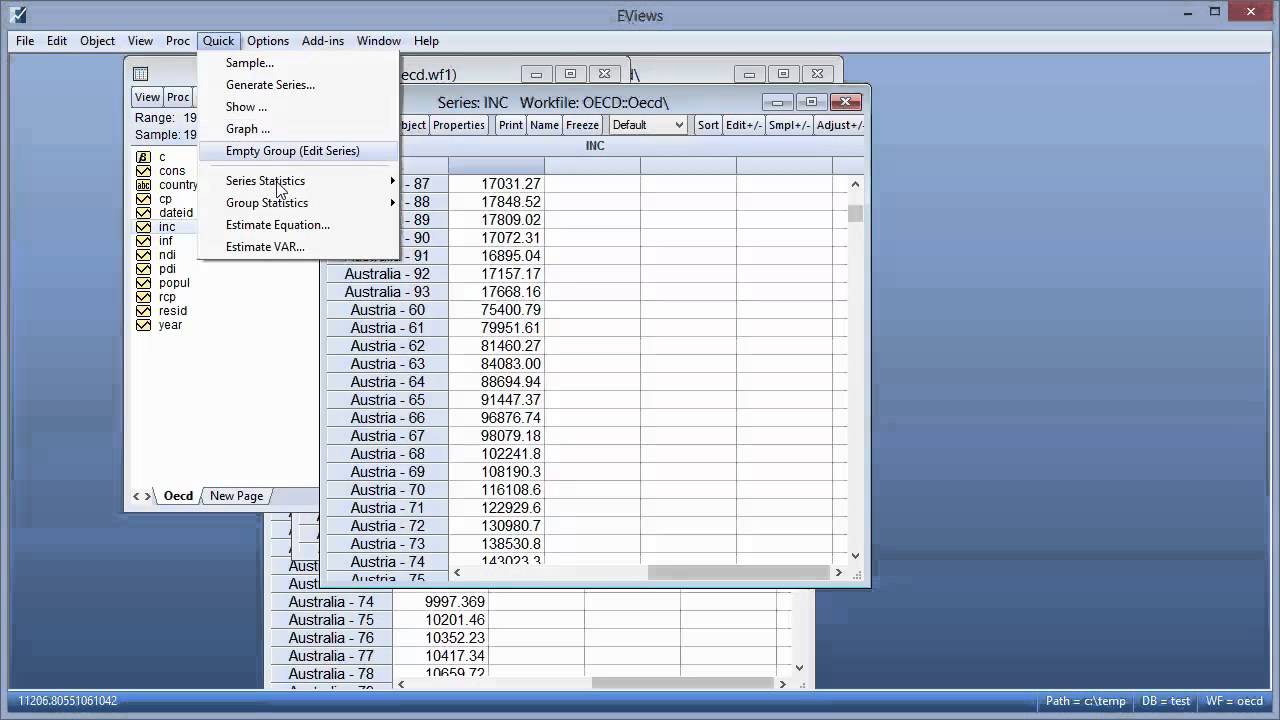Image resolution: width=1280 pixels, height=720 pixels.
Task: Select cell value 9997.369 in background window
Action: coord(440,602)
